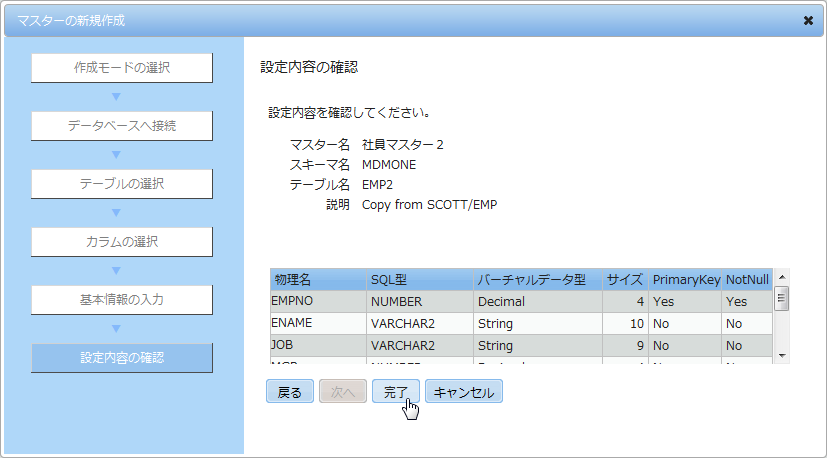Click the NotNull column header
Image resolution: width=827 pixels, height=458 pixels.
click(x=747, y=280)
